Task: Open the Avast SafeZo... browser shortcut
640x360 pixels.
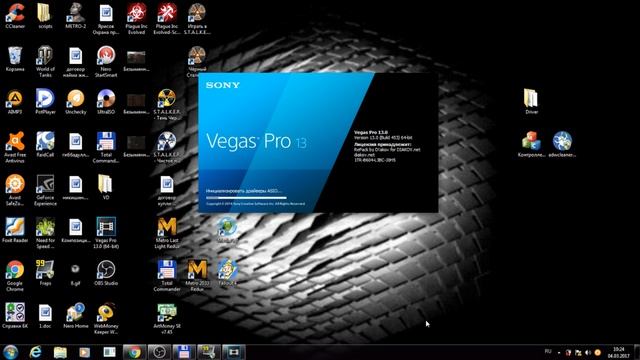Action: (x=15, y=190)
